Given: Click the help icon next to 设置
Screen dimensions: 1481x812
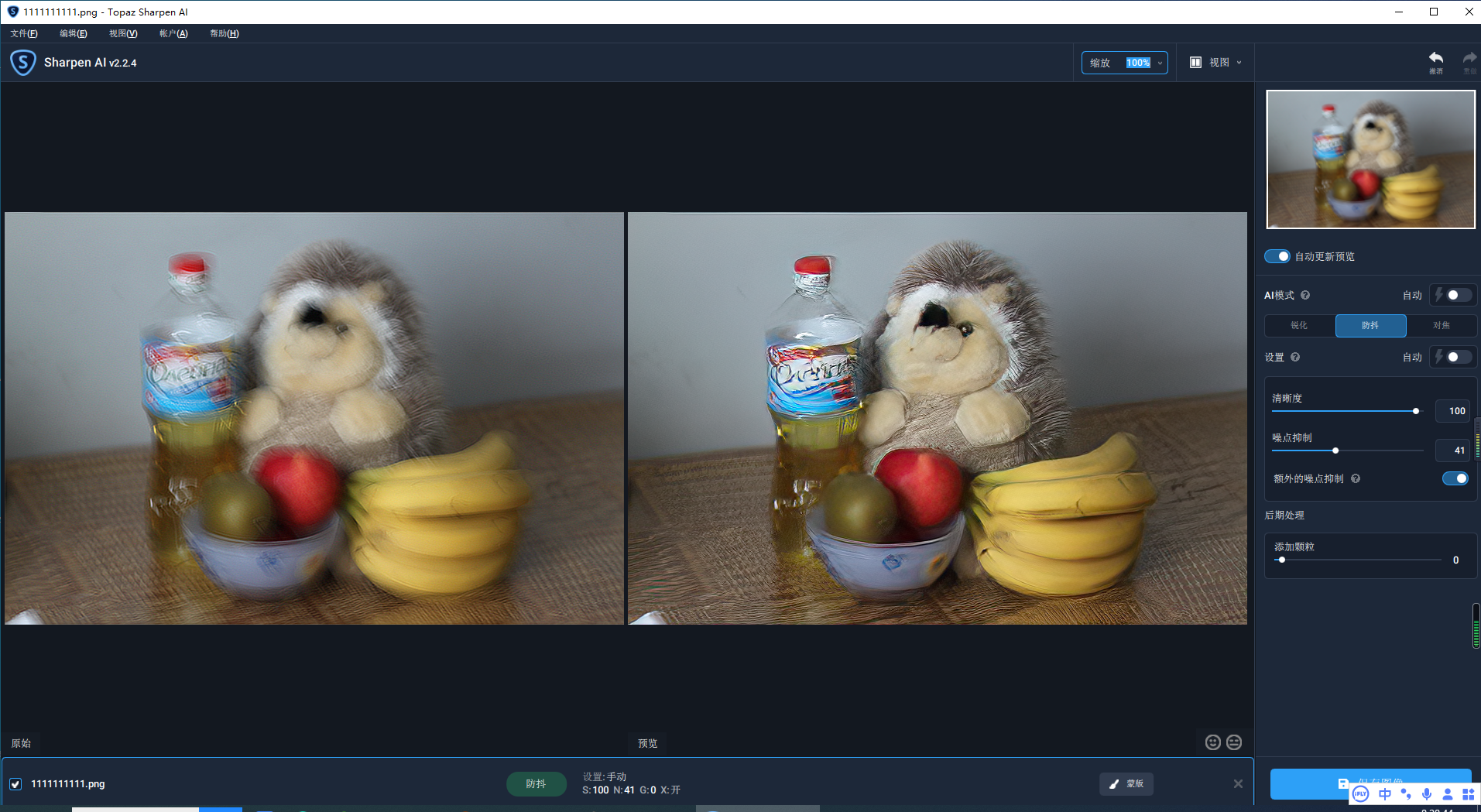Looking at the screenshot, I should pos(1295,357).
